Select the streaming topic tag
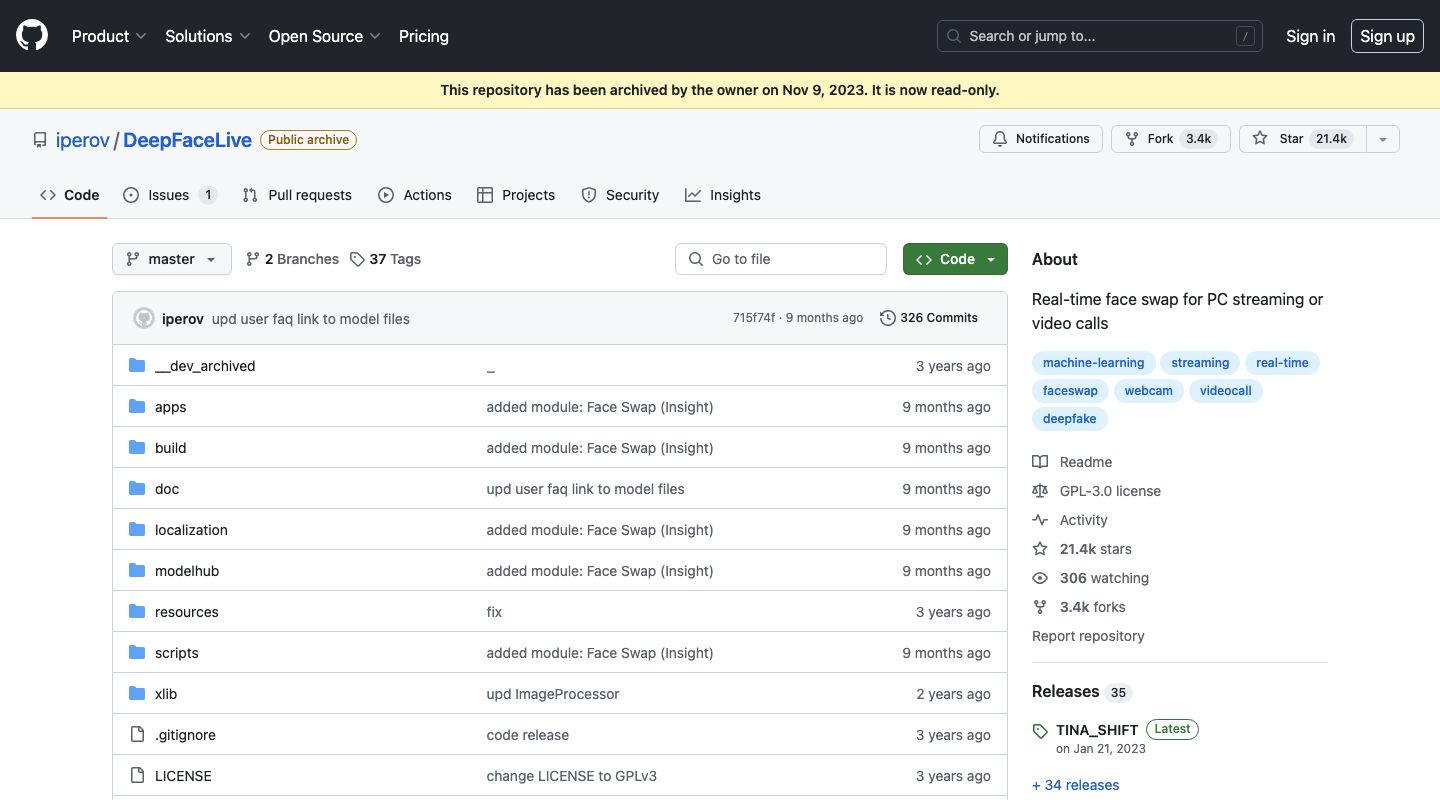The height and width of the screenshot is (800, 1440). pos(1200,363)
